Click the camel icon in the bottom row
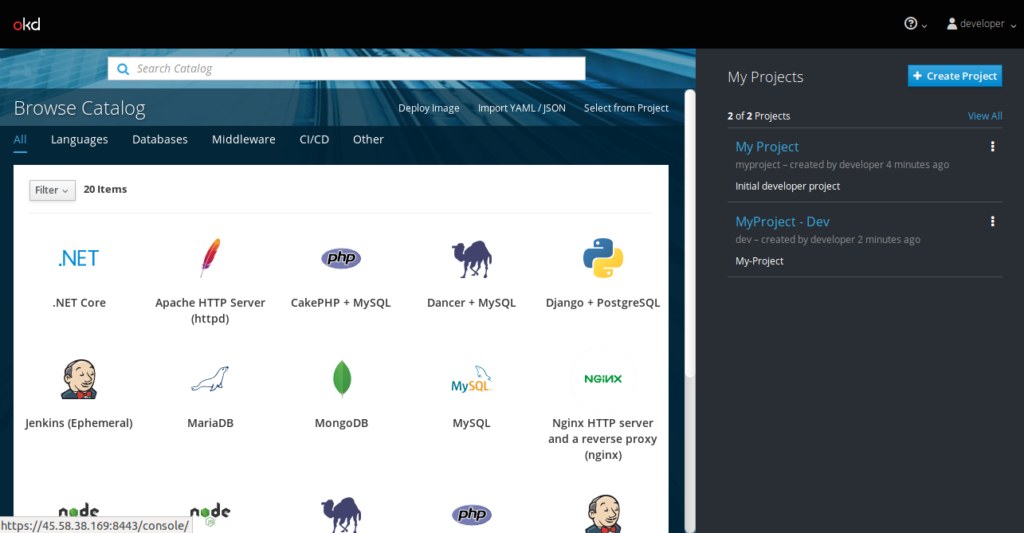Image resolution: width=1024 pixels, height=533 pixels. click(x=341, y=515)
